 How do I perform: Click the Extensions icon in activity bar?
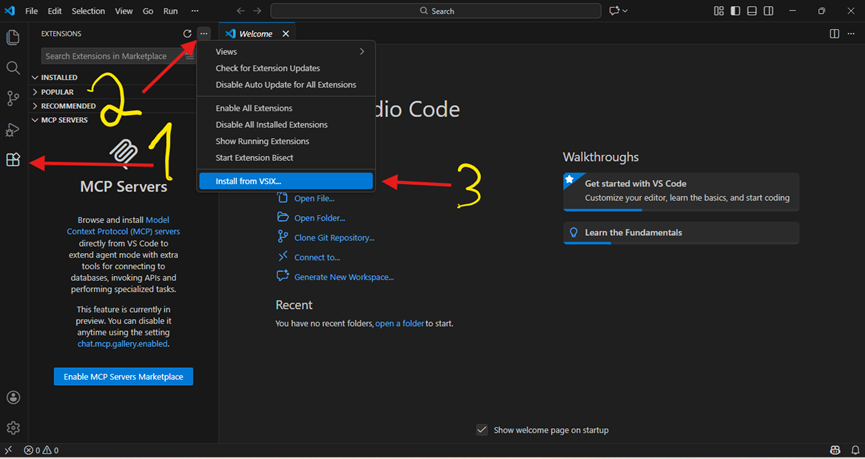click(13, 160)
